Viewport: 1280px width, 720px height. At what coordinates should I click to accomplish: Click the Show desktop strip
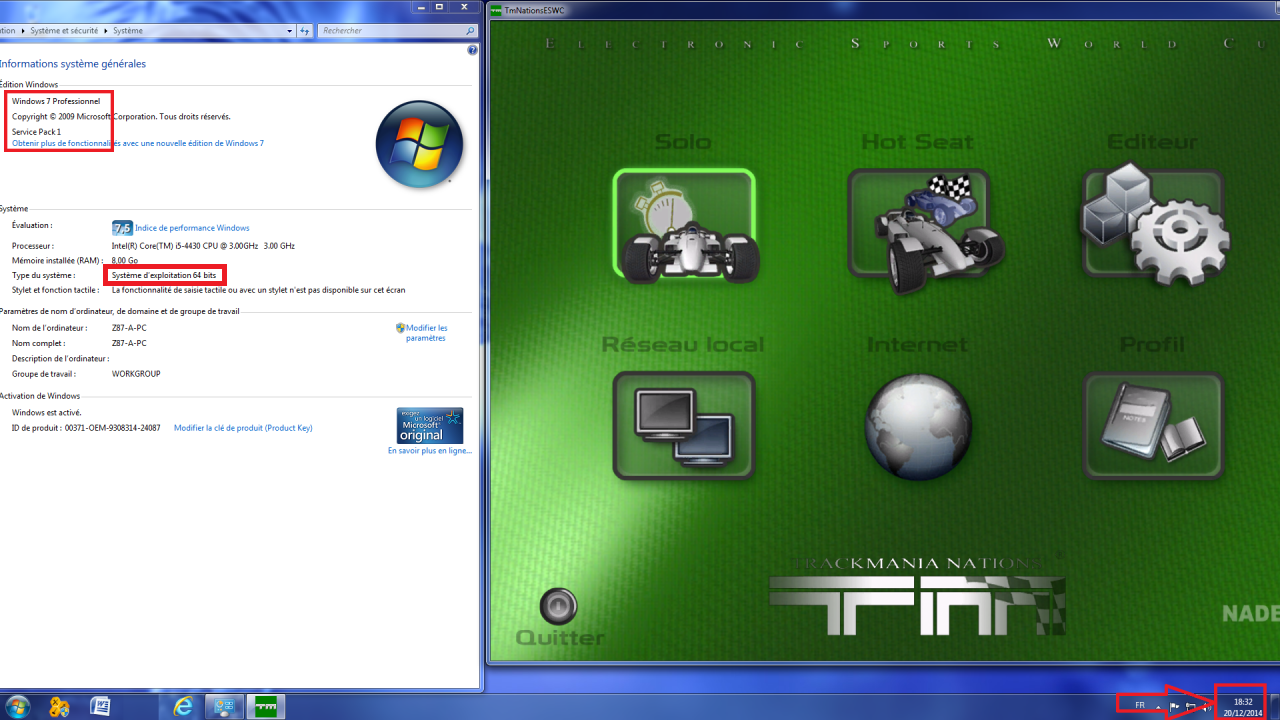(x=1274, y=706)
